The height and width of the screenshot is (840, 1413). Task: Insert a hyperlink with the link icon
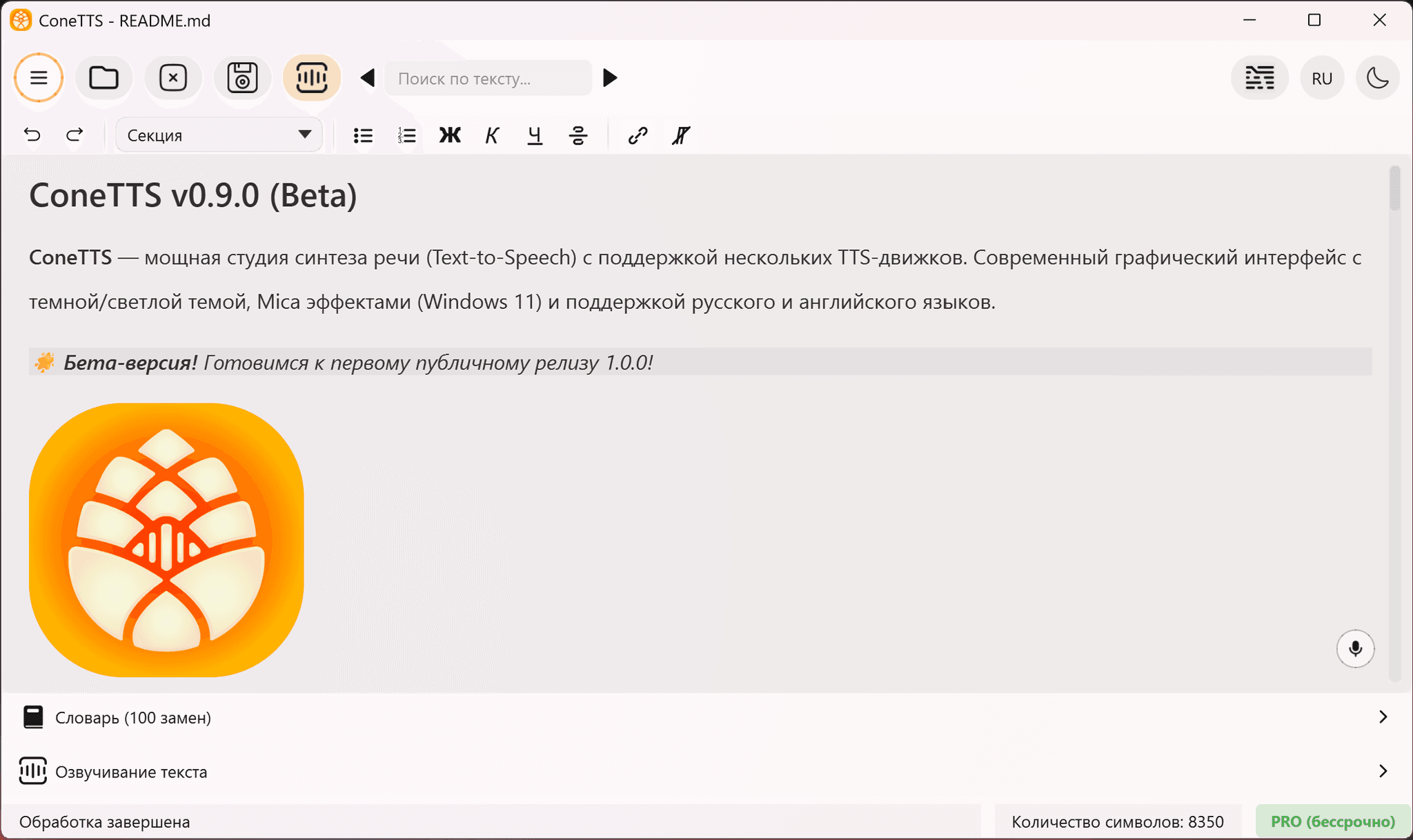637,135
